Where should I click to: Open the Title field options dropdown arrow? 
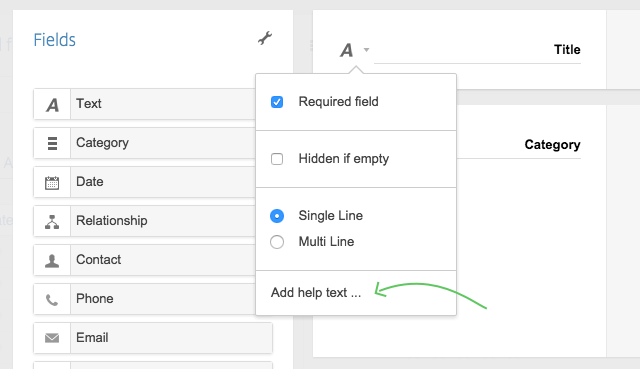tap(367, 50)
